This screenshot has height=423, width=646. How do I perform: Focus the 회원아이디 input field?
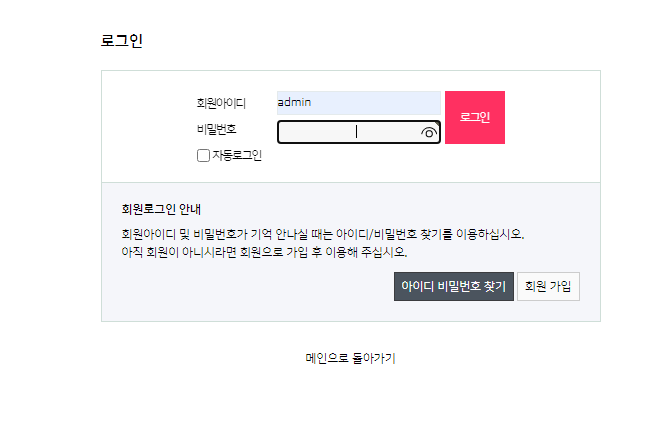coord(358,103)
